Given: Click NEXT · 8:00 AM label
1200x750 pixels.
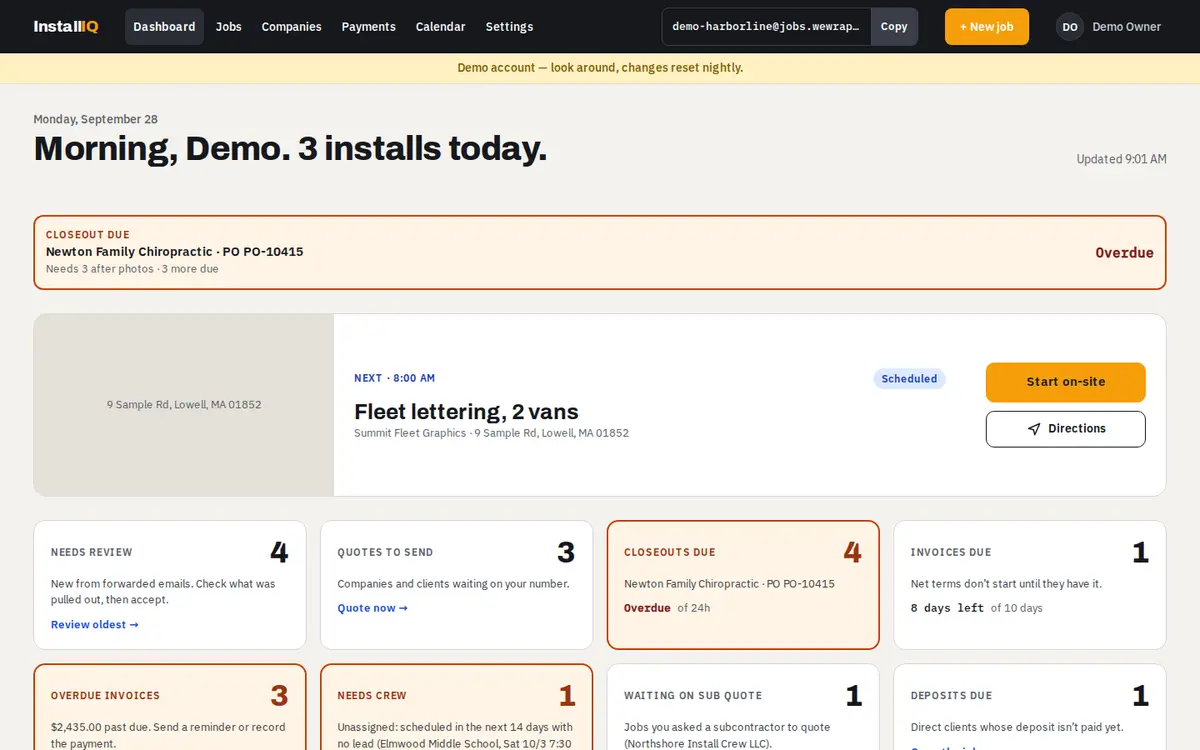Looking at the screenshot, I should [x=394, y=378].
